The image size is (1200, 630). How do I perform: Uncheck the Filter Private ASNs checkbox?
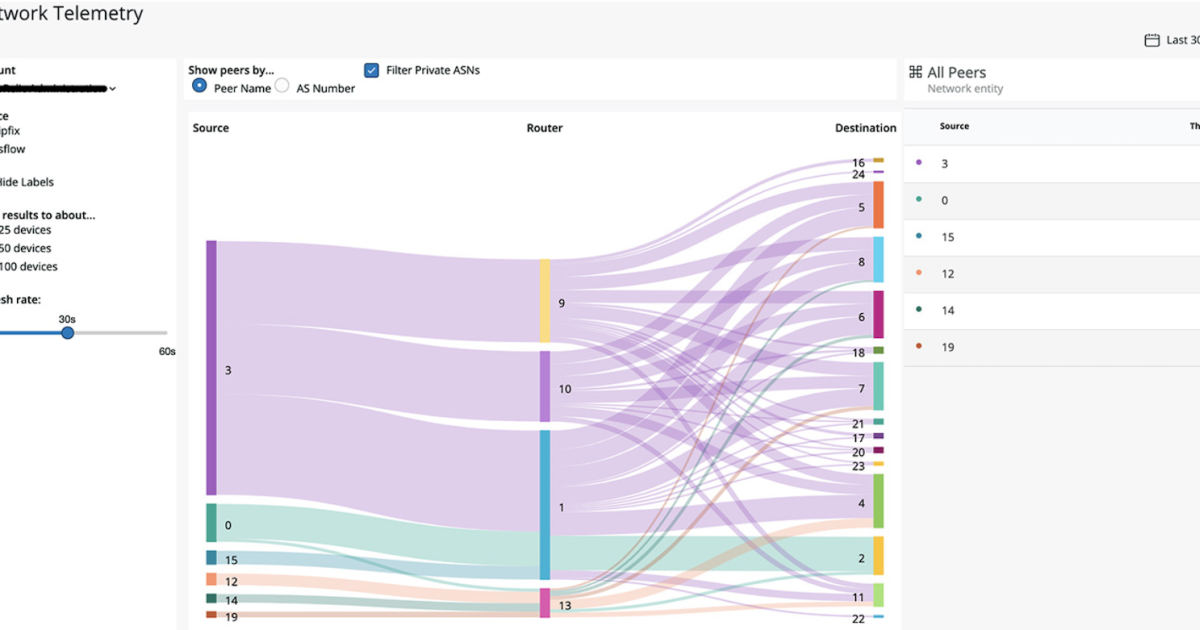(371, 70)
